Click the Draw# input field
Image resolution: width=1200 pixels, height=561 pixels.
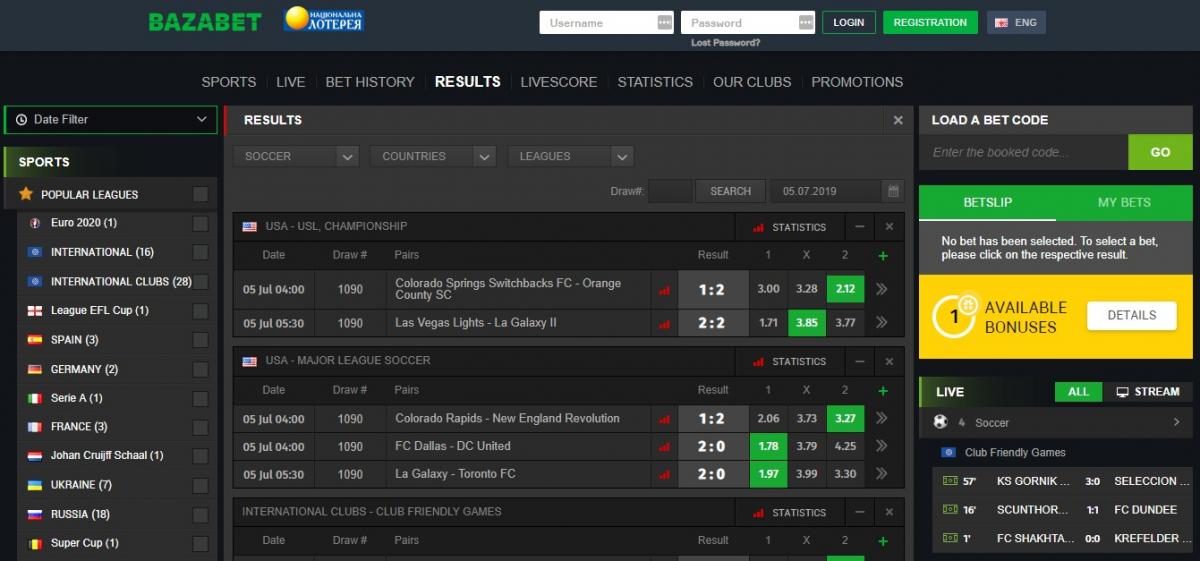670,191
